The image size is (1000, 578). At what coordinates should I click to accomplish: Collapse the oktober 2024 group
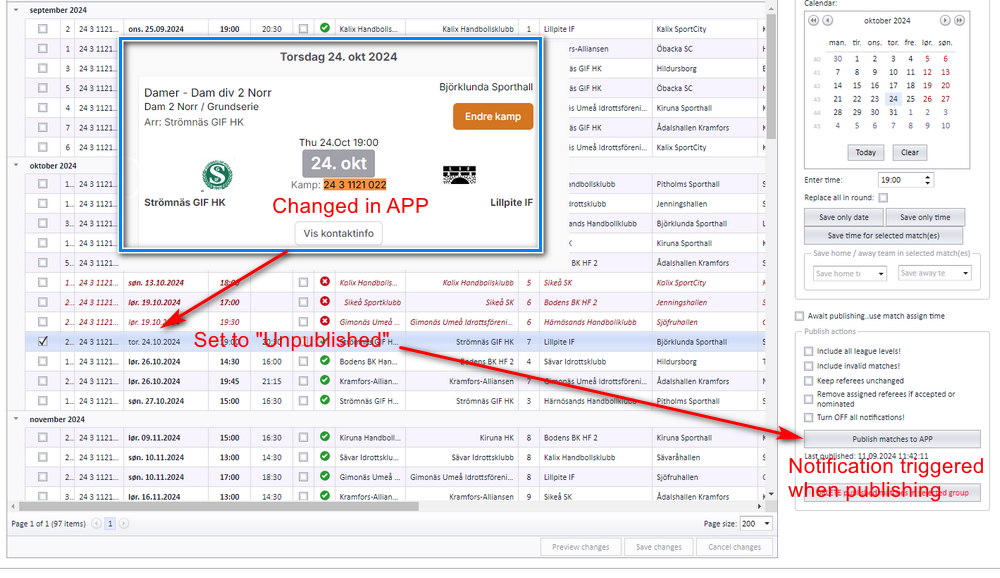click(16, 165)
